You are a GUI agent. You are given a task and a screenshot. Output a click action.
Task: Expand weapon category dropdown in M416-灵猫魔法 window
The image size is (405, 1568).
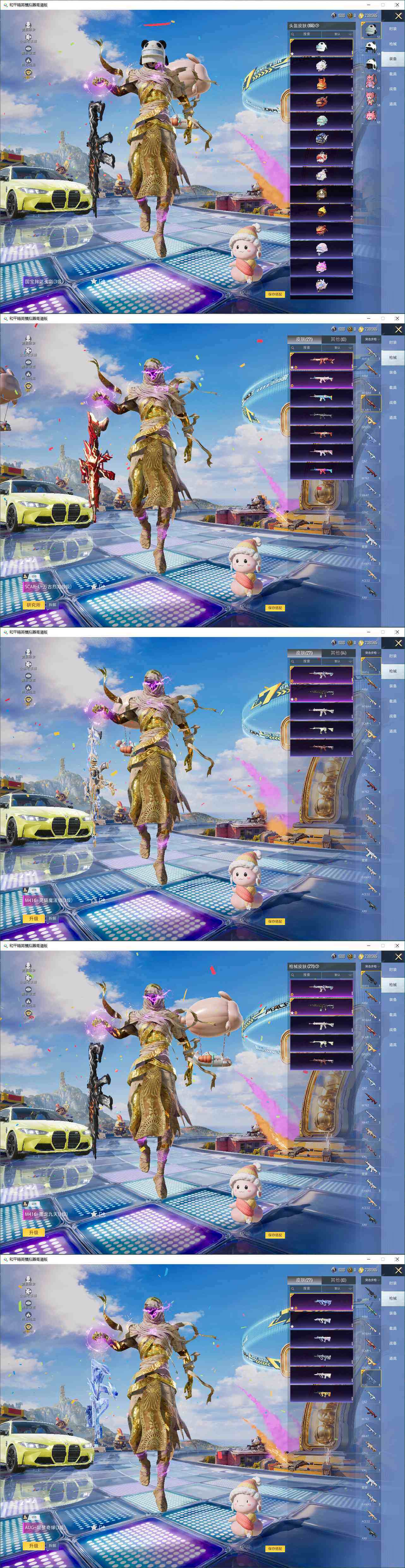(370, 652)
